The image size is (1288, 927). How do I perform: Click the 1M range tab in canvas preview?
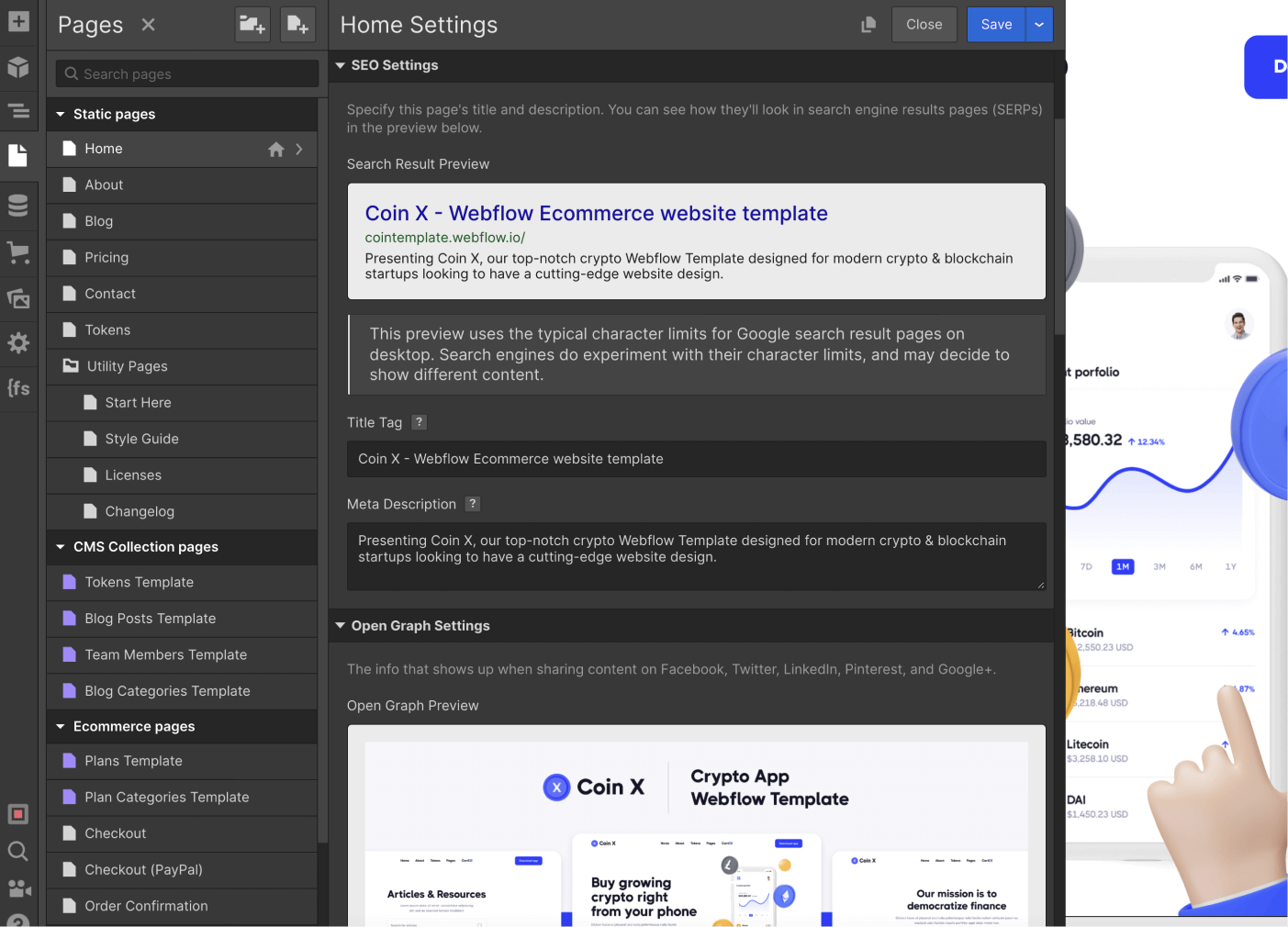(x=1123, y=567)
